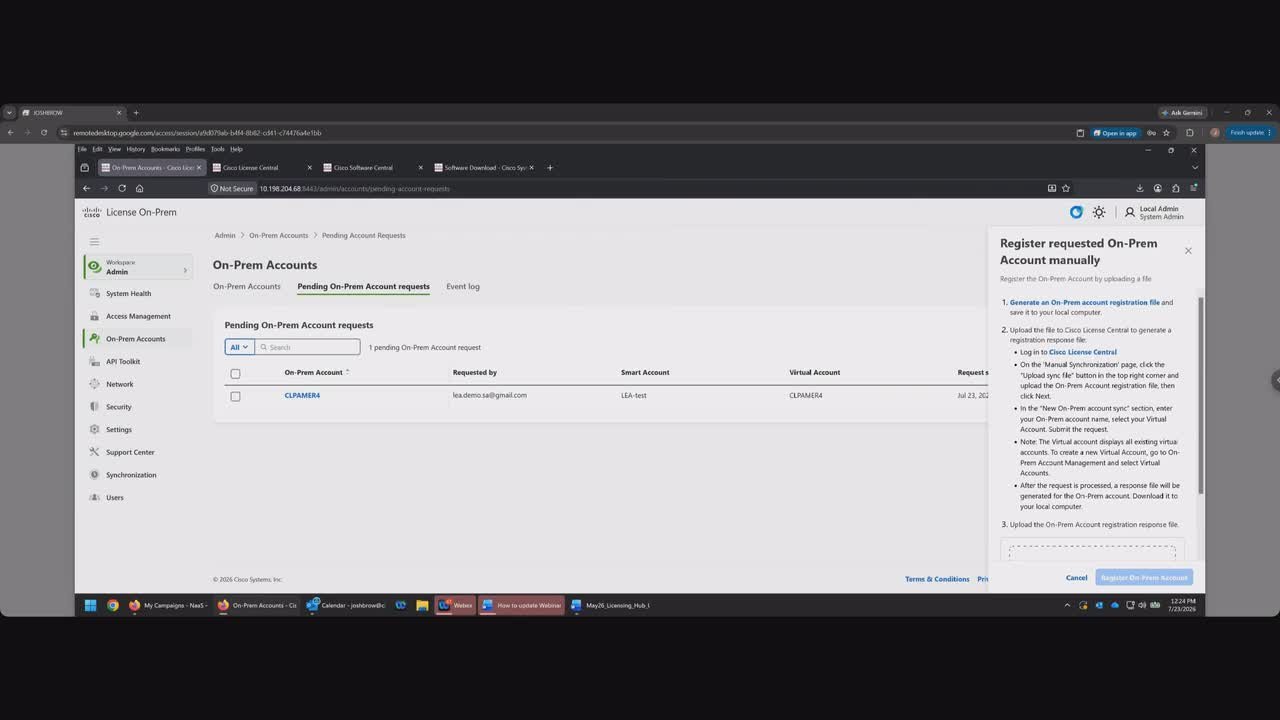
Task: Open the Settings gear icon in sidebar
Action: (95, 429)
